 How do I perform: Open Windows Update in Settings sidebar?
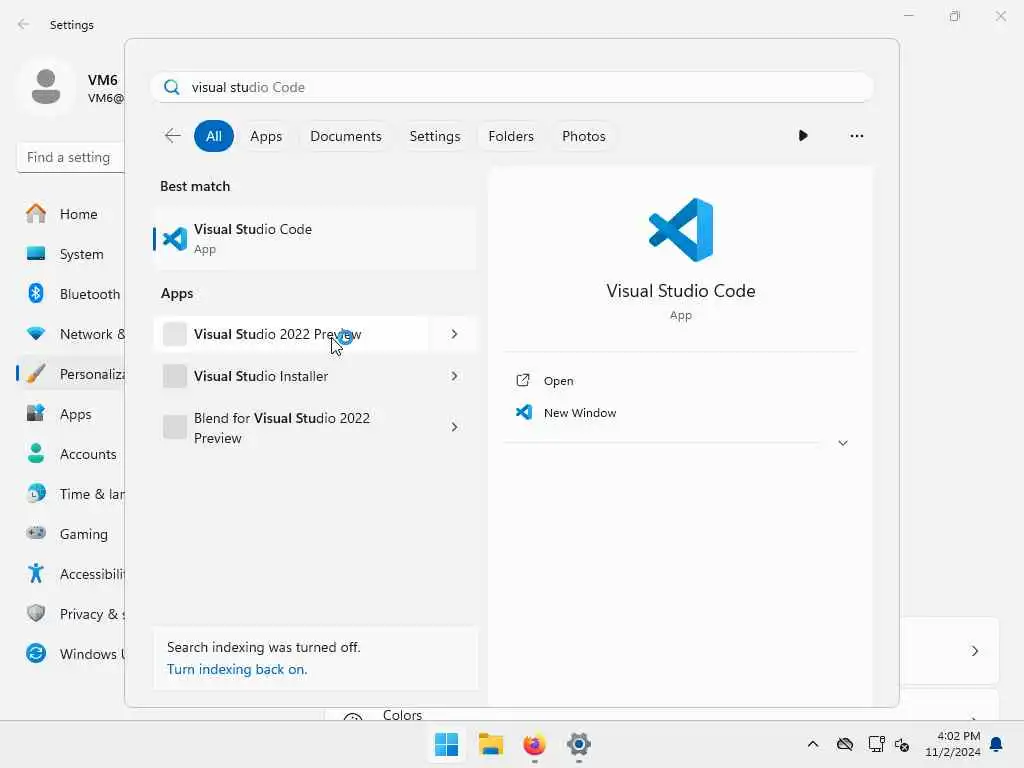tap(71, 654)
